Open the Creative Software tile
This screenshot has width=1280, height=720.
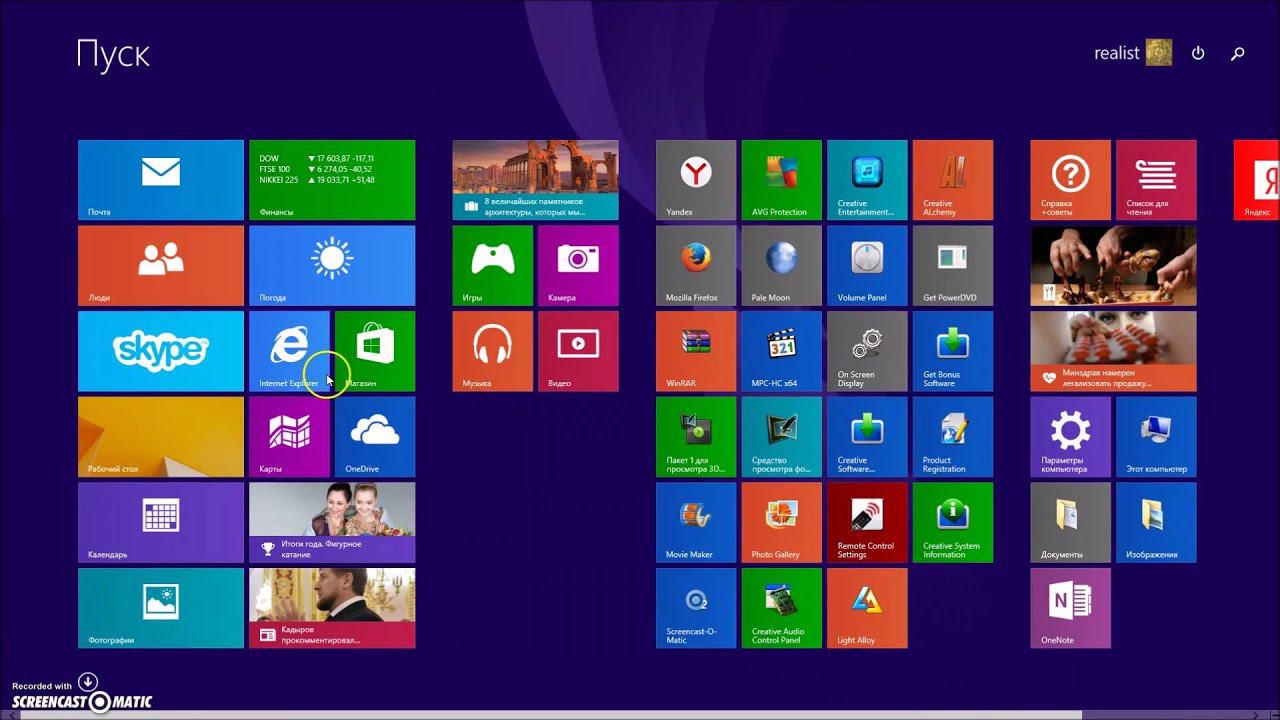coord(867,437)
